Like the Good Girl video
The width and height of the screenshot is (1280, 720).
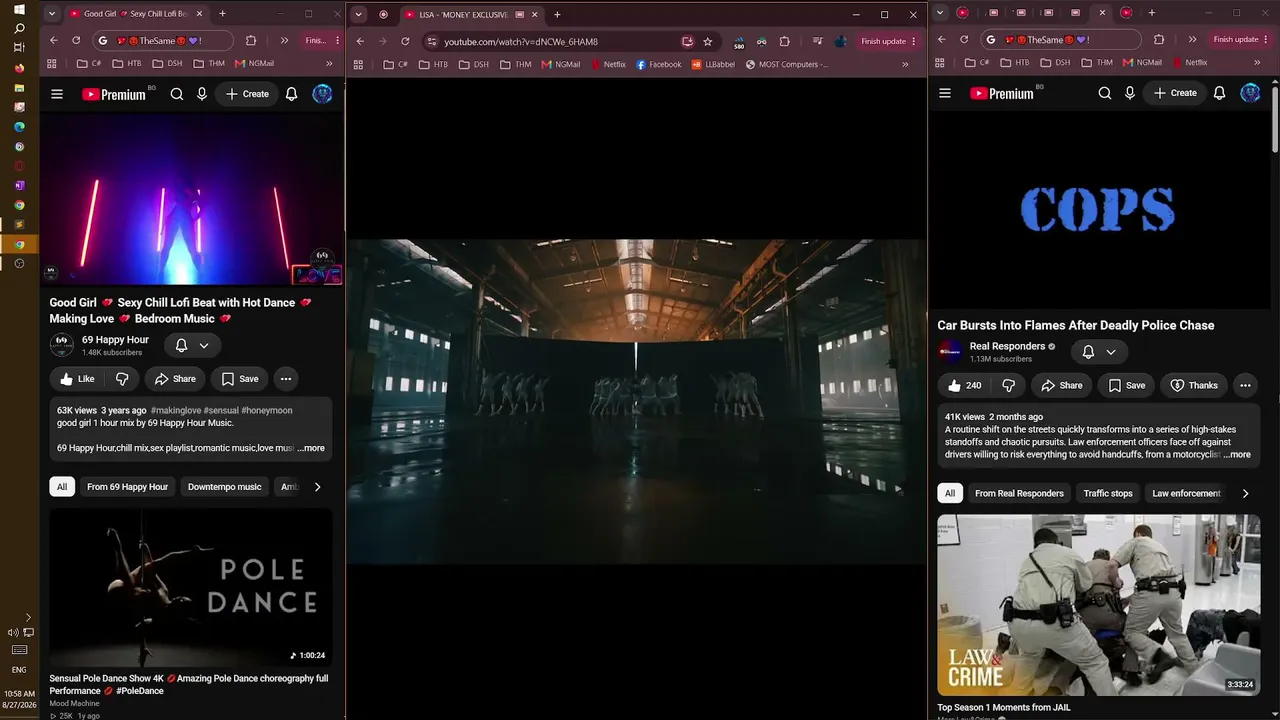click(x=77, y=379)
